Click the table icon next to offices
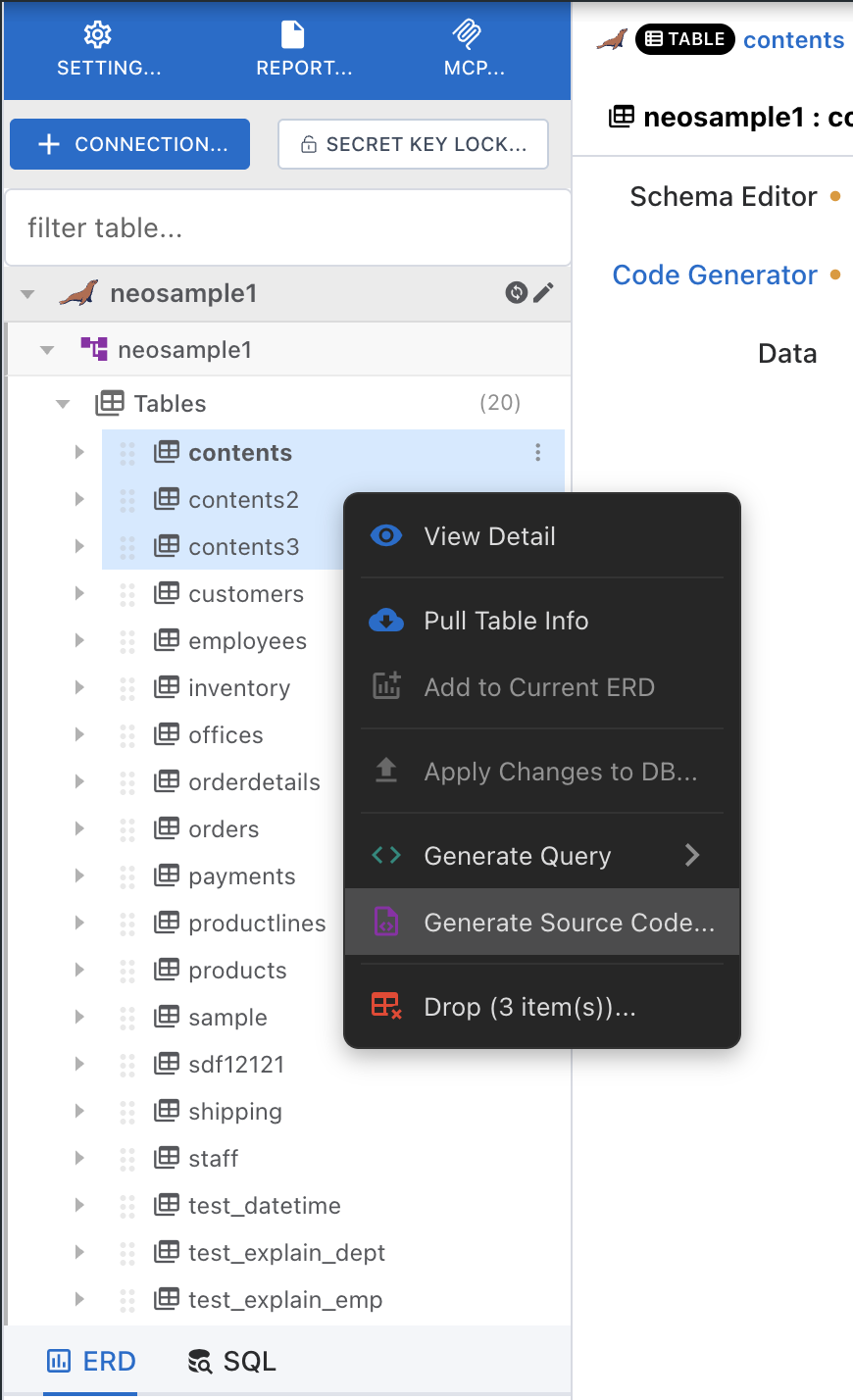The height and width of the screenshot is (1400, 853). click(167, 734)
